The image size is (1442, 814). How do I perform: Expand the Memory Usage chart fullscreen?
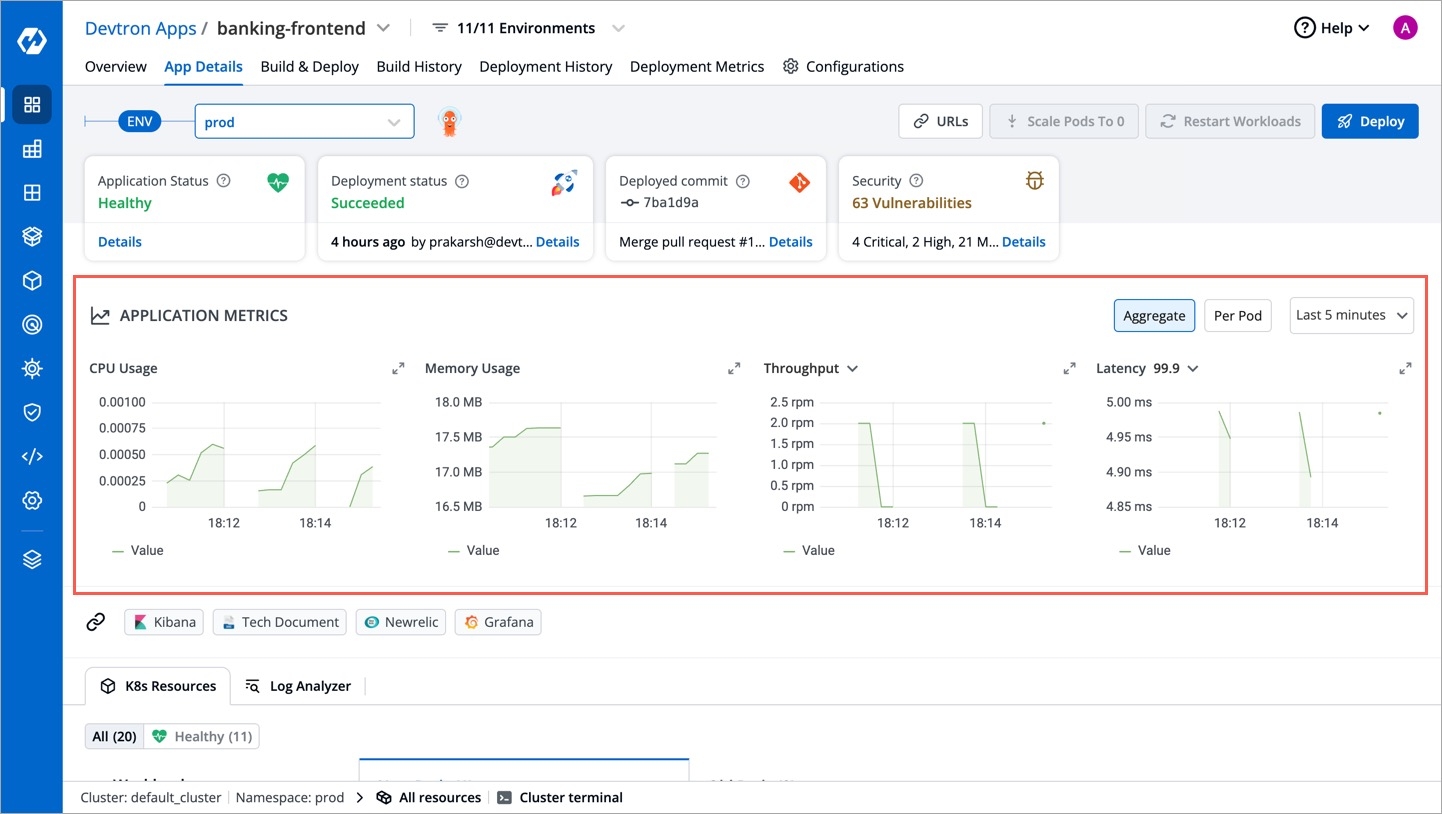(x=734, y=369)
